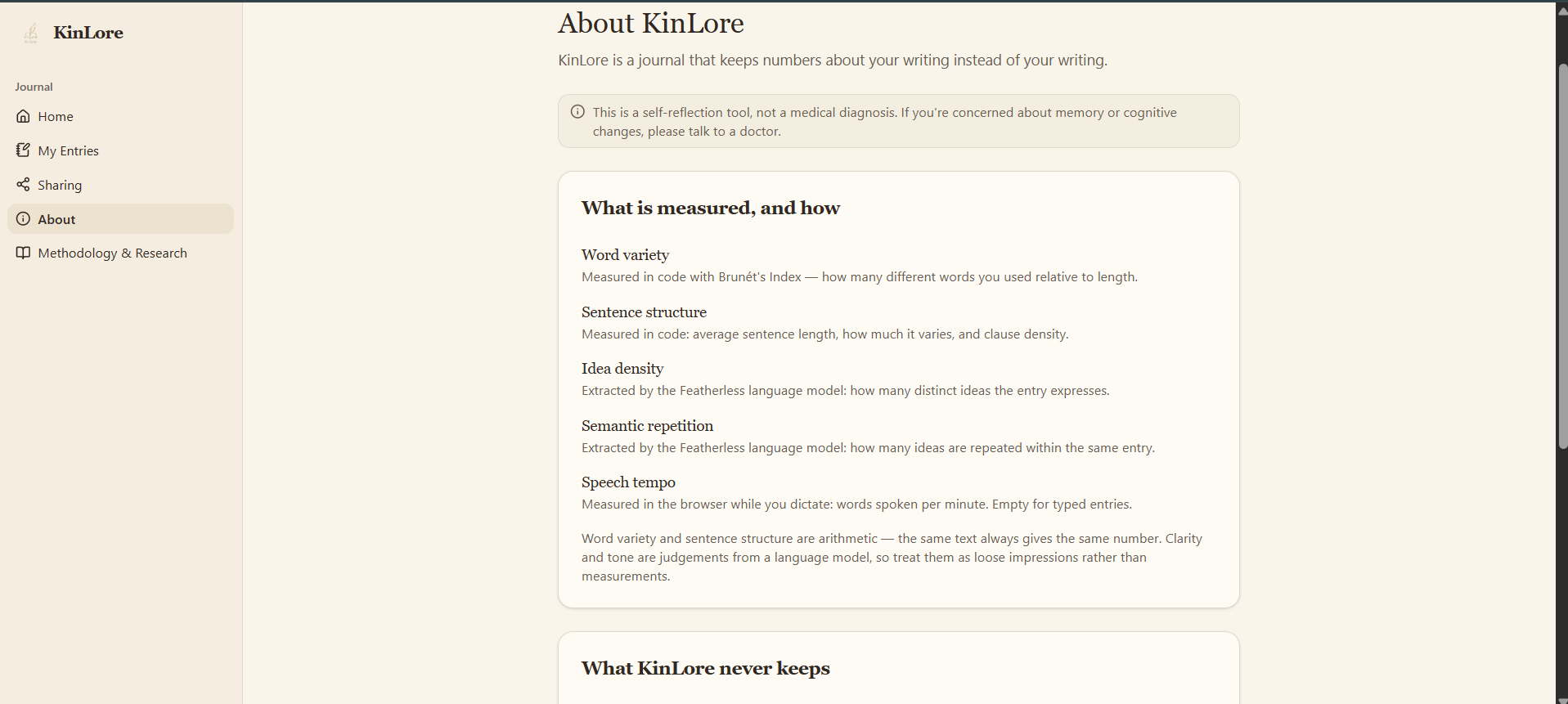Viewport: 1568px width, 704px height.
Task: Click the vertical scrollbar thumb
Action: point(1561,256)
